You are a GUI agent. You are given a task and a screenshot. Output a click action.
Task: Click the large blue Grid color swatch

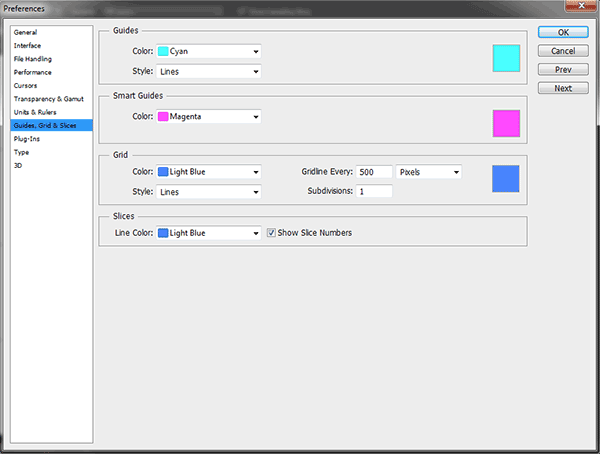(505, 179)
